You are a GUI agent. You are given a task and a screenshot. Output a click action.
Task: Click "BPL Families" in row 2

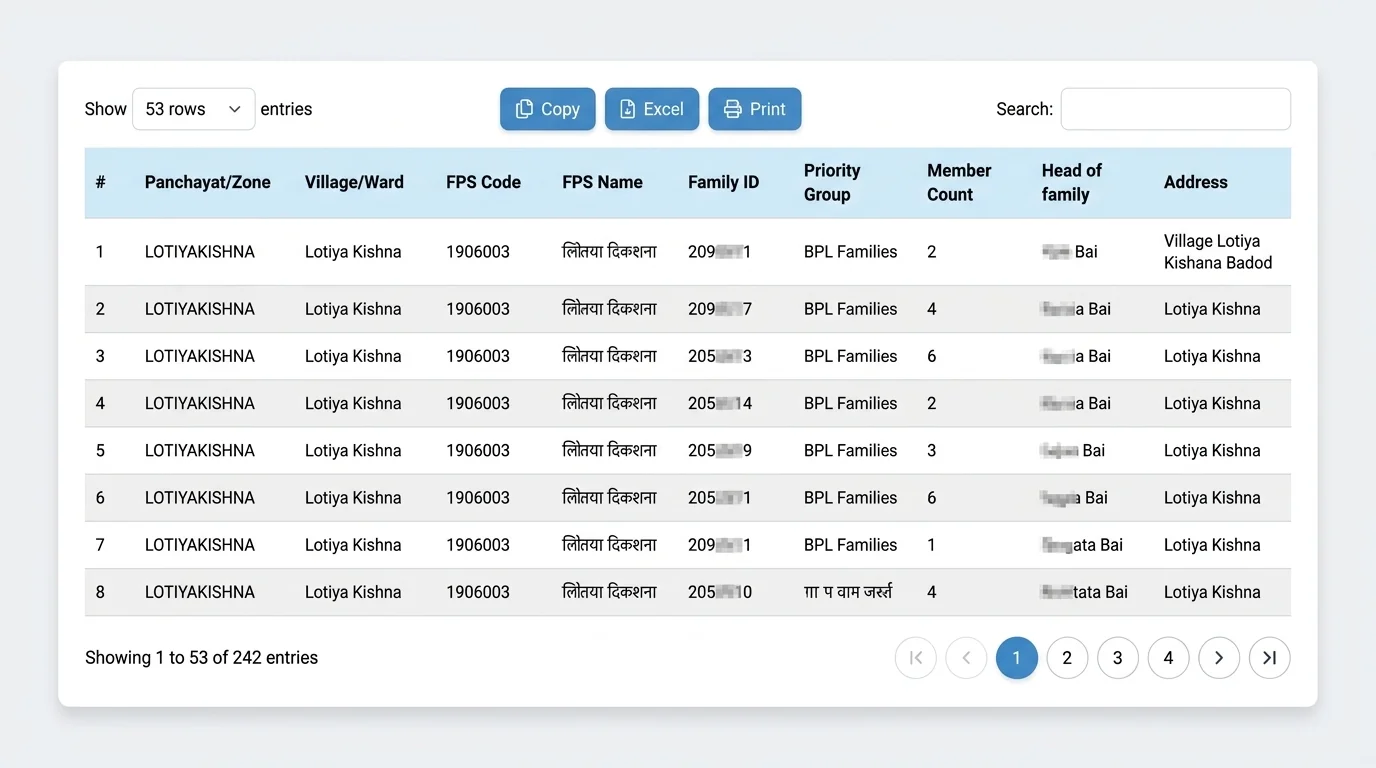coord(850,310)
